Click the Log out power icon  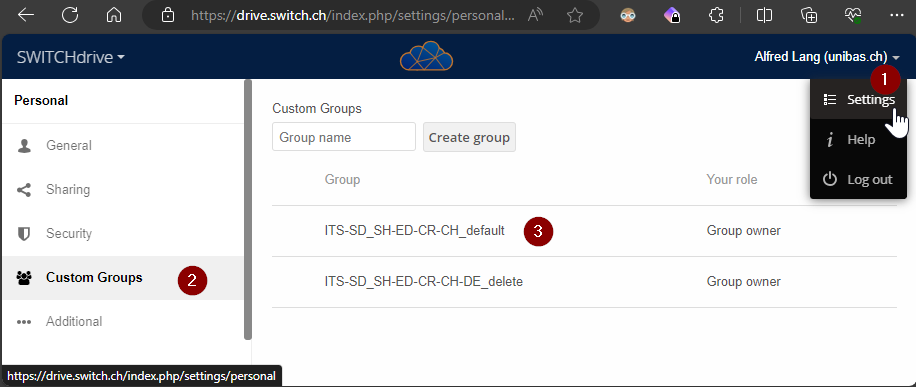pos(830,179)
